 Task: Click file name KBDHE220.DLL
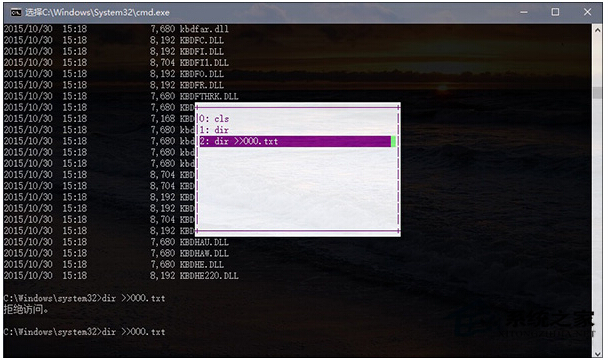(x=209, y=276)
